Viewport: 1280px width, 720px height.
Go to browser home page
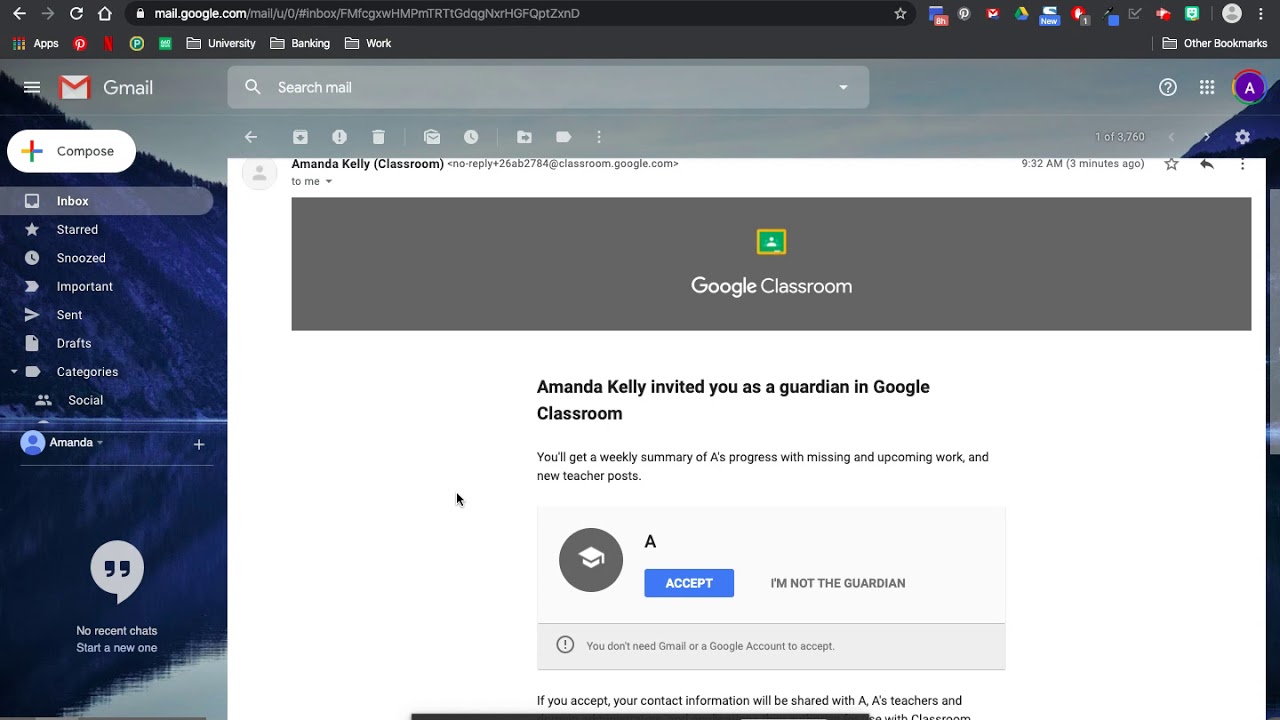coord(105,13)
